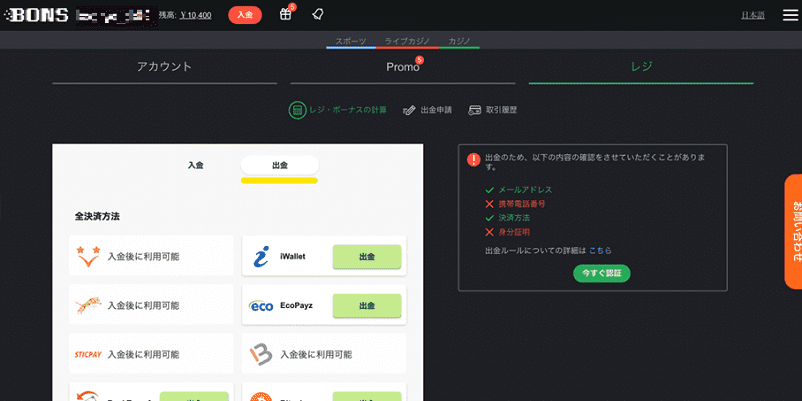Click the green check beside メールアドレス
Viewport: 802px width, 401px height.
click(x=489, y=190)
